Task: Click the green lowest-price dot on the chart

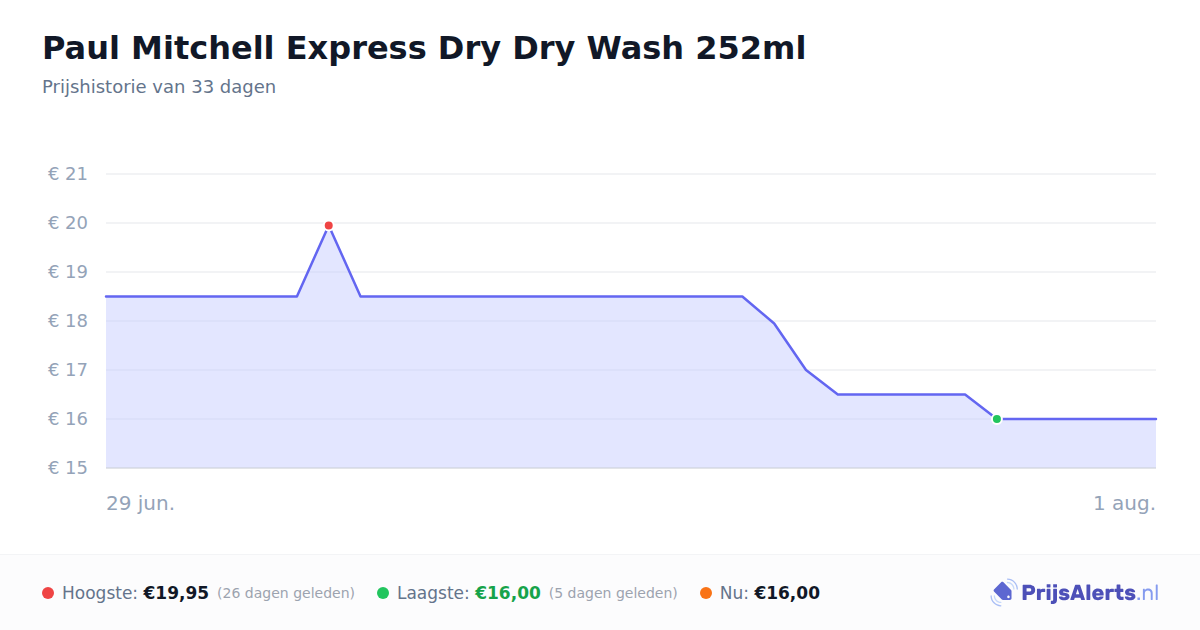Action: click(x=996, y=419)
